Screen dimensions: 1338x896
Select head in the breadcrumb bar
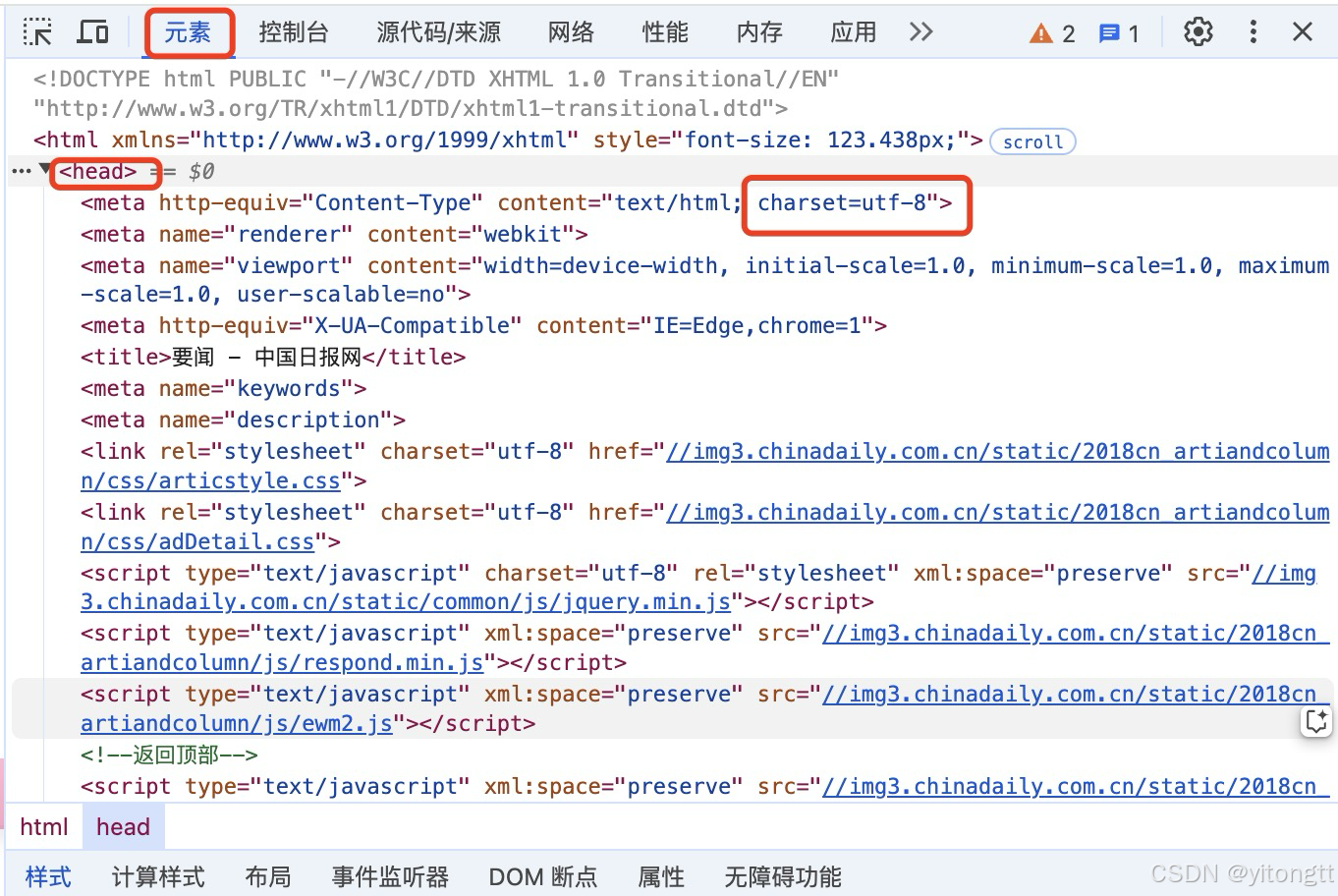(123, 826)
